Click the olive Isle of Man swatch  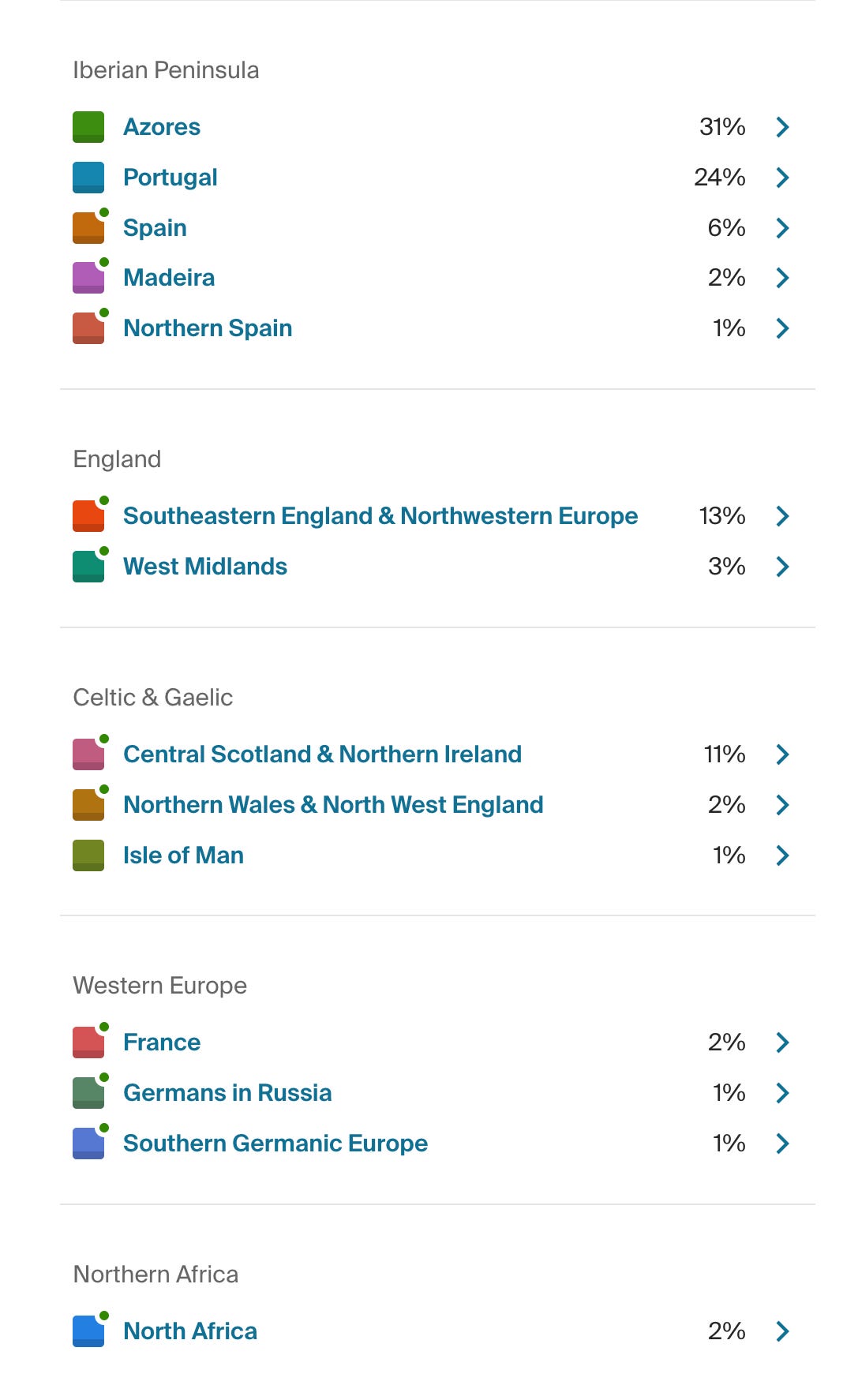point(88,855)
